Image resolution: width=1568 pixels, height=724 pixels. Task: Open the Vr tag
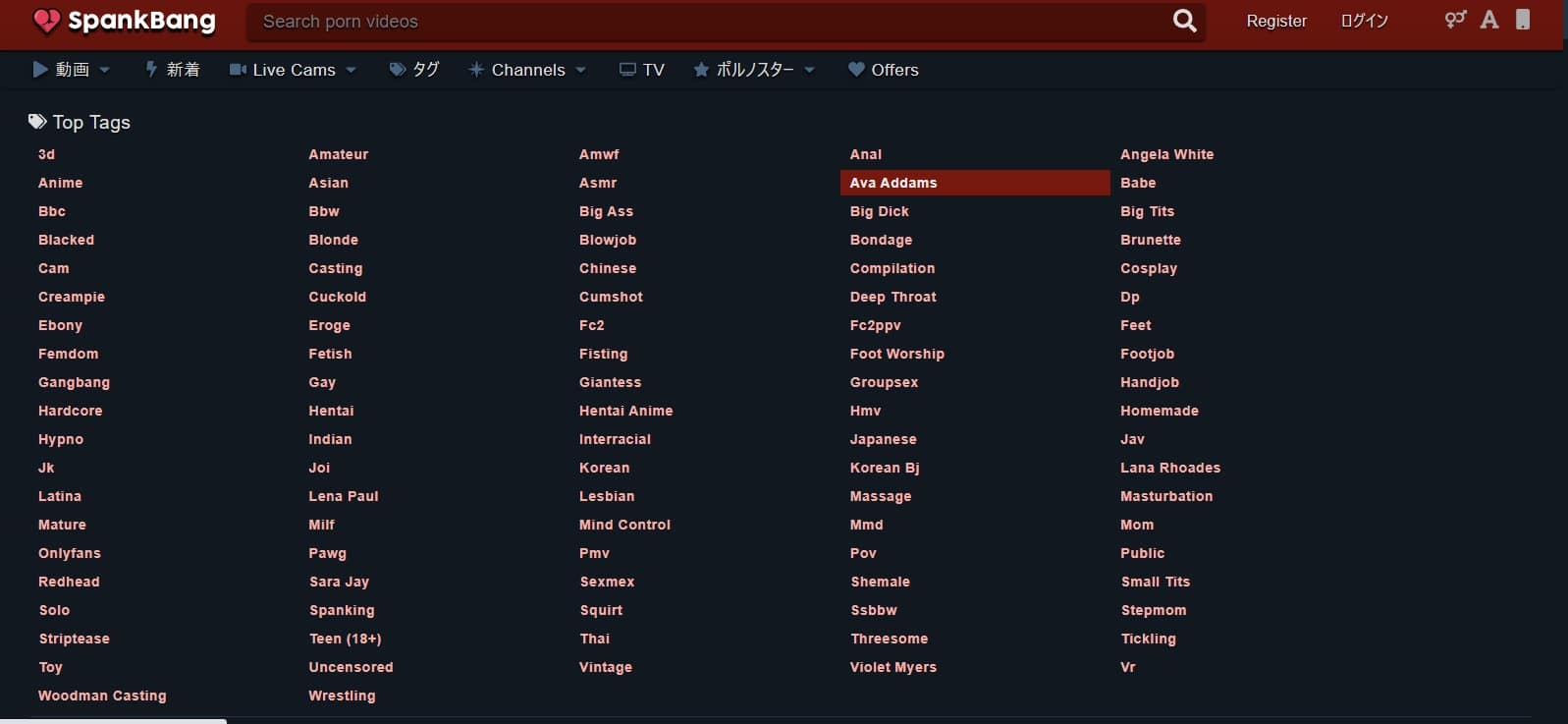pyautogui.click(x=1128, y=667)
